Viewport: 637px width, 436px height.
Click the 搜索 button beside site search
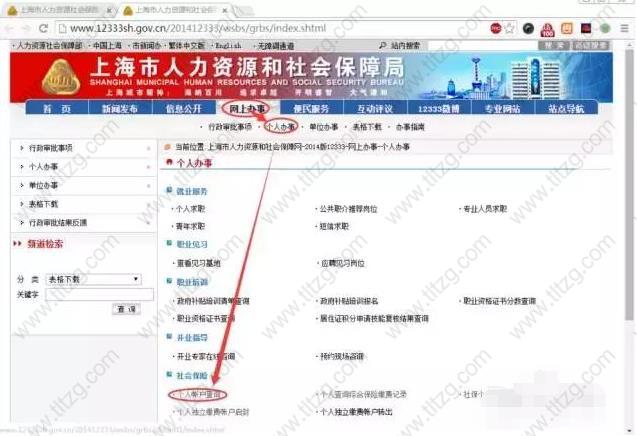[555, 46]
